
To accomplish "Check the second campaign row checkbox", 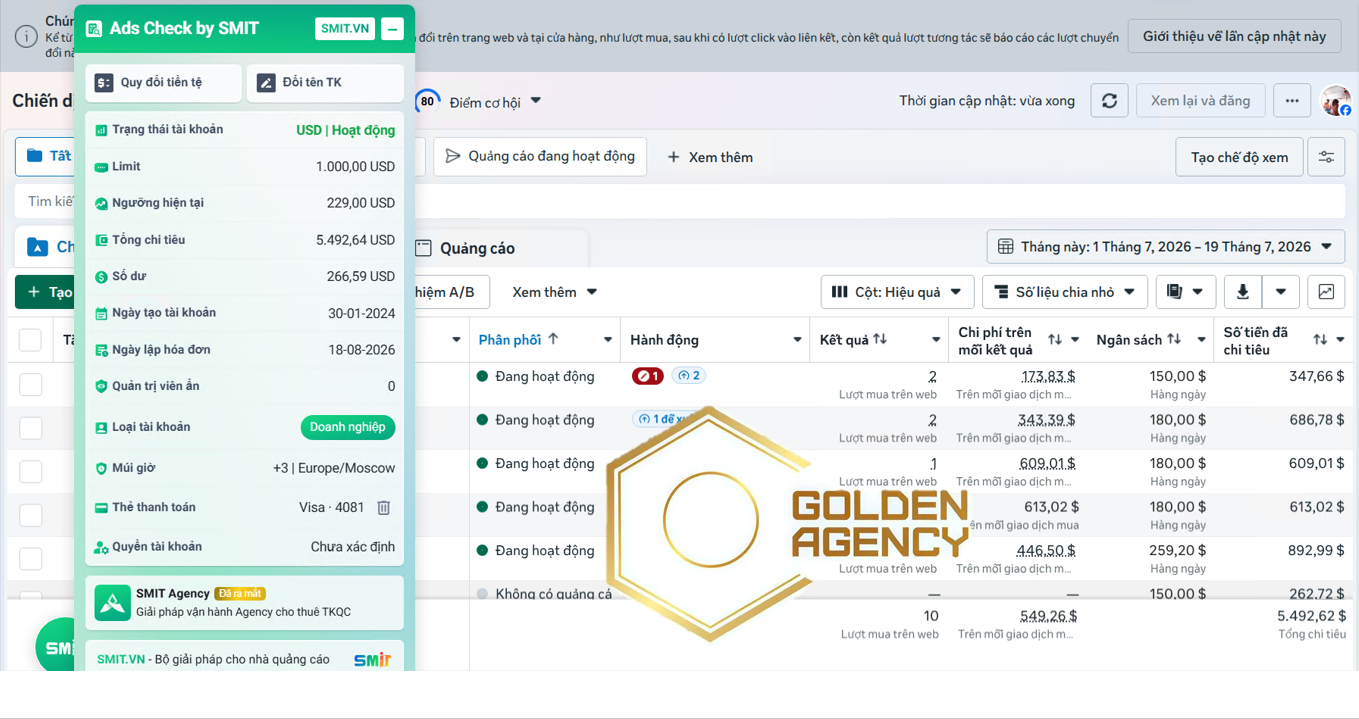I will click(31, 428).
